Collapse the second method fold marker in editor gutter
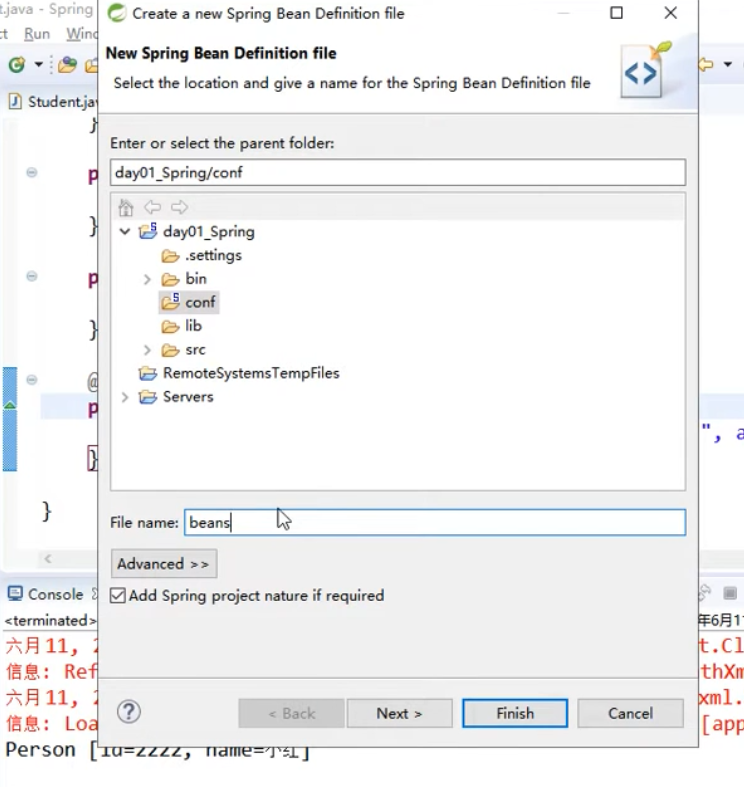744x787 pixels. coord(32,276)
